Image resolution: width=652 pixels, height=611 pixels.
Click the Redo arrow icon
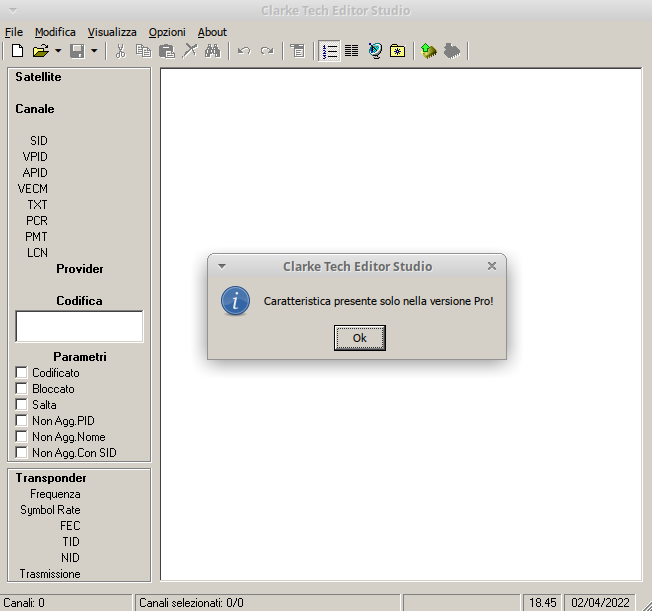coord(267,51)
